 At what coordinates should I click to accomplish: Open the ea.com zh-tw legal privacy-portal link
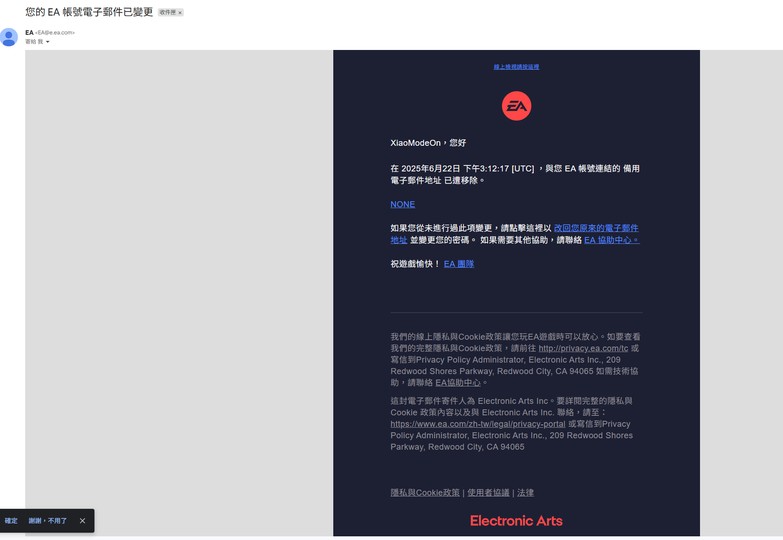point(478,424)
